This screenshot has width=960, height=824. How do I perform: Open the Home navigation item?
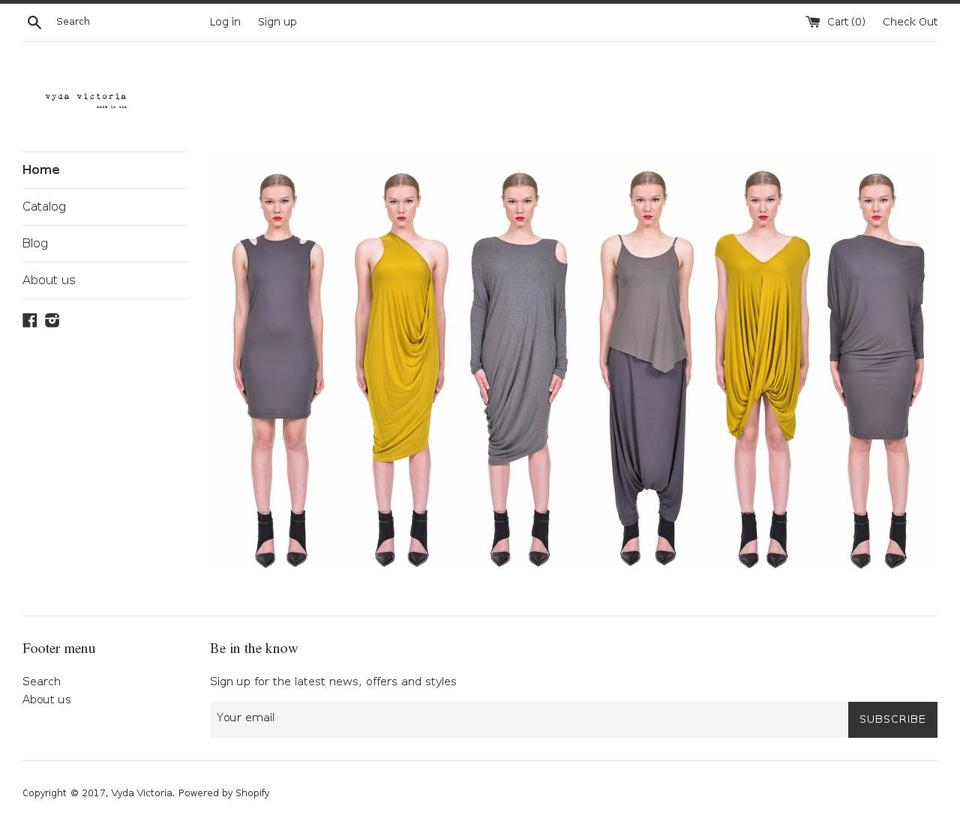pos(41,170)
